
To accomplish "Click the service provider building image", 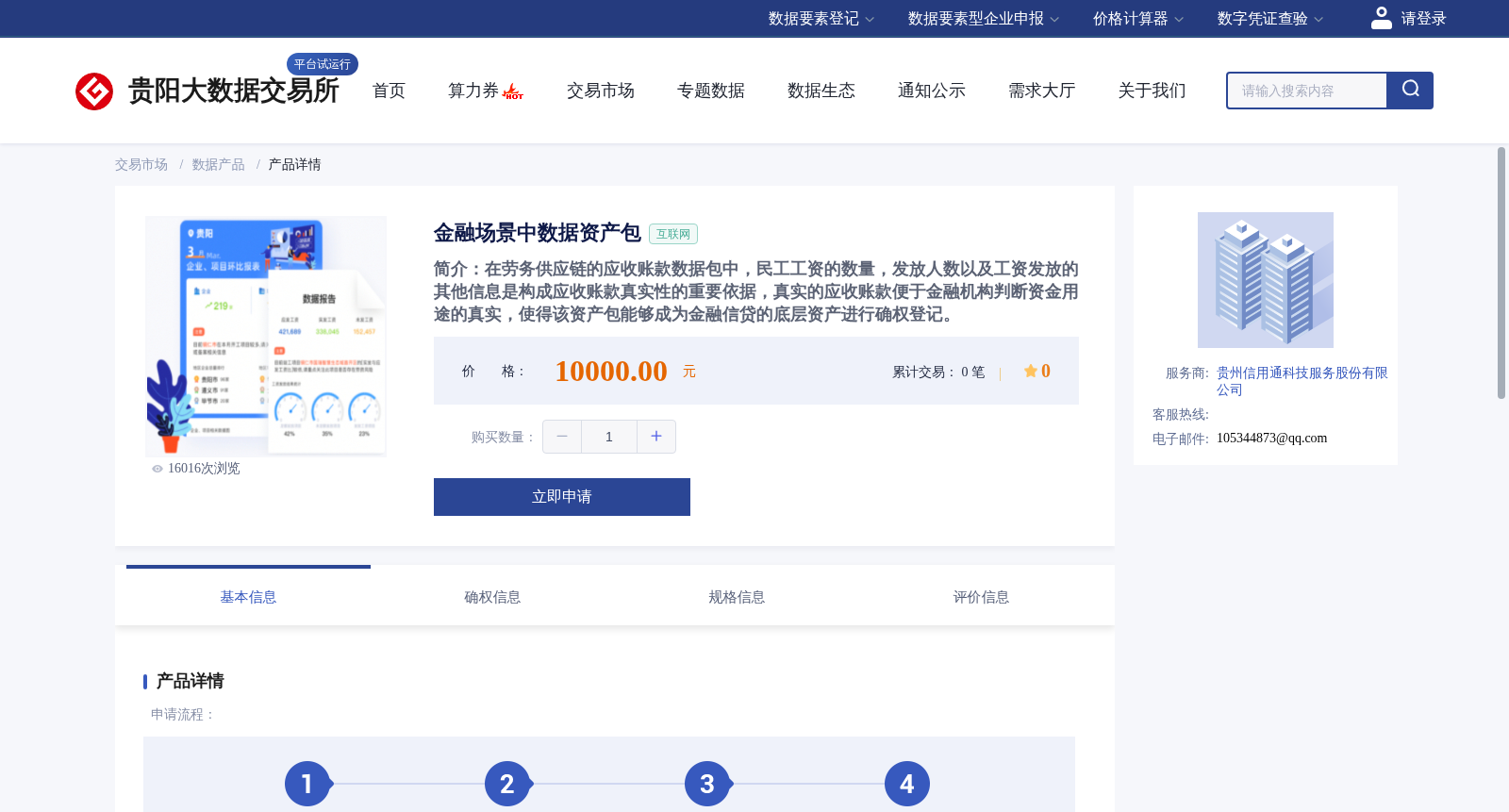I will click(1266, 280).
